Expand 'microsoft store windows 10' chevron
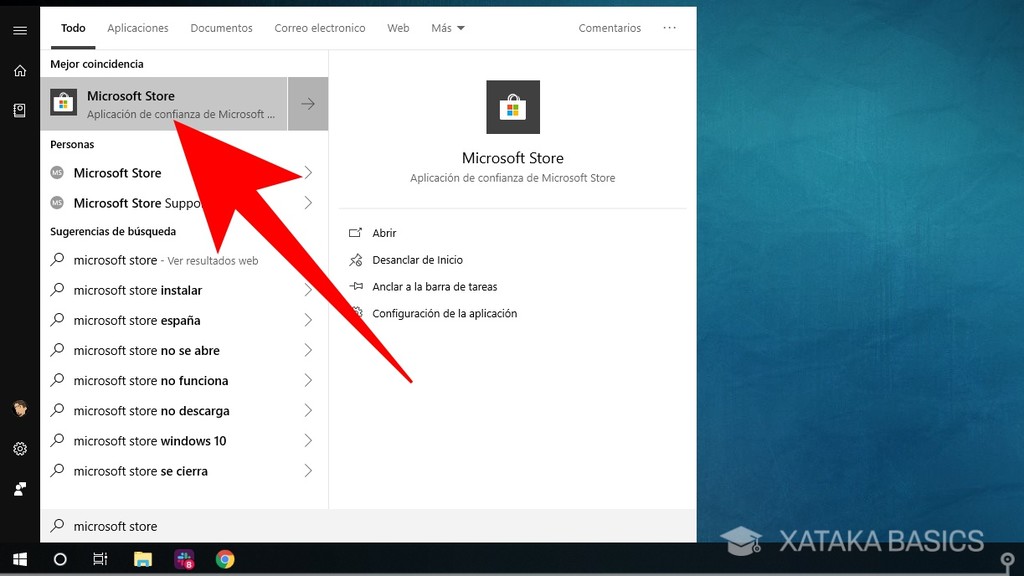This screenshot has height=576, width=1024. 308,440
